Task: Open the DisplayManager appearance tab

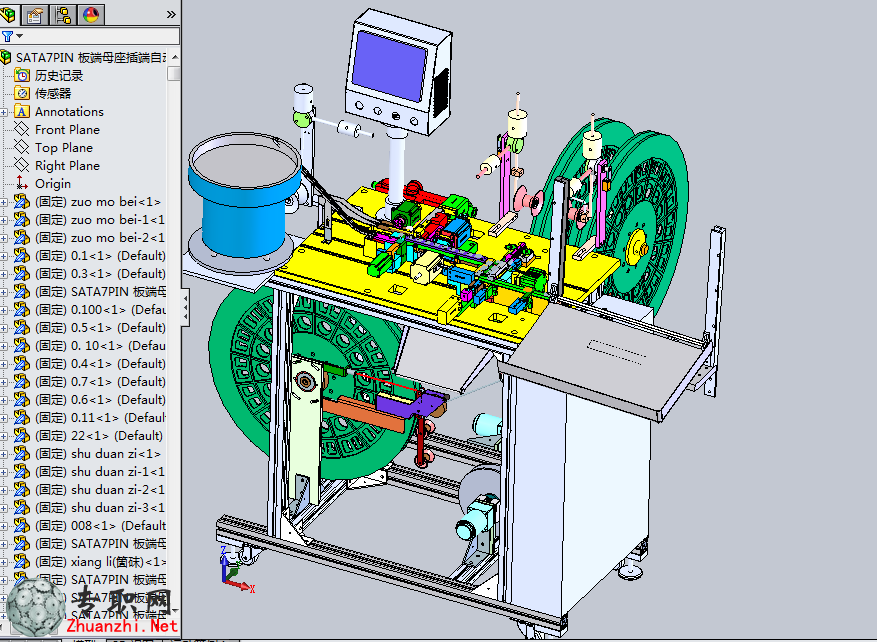Action: (91, 15)
